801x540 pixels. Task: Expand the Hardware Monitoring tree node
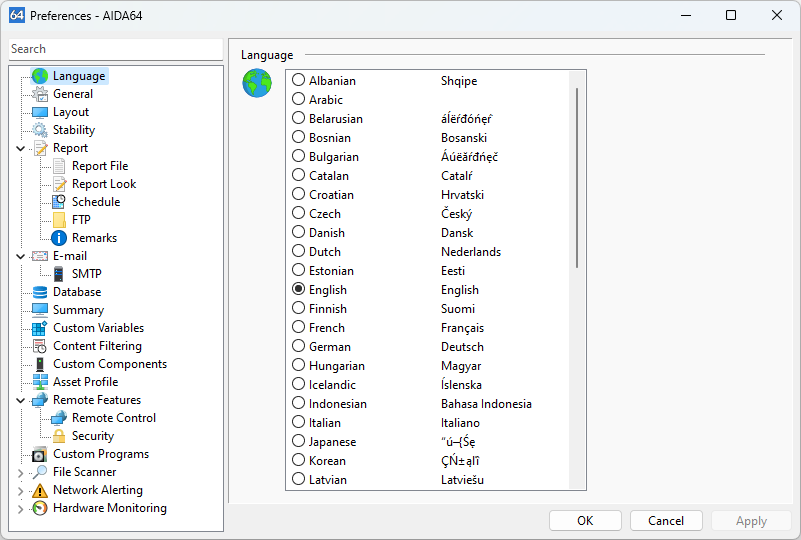click(x=20, y=509)
